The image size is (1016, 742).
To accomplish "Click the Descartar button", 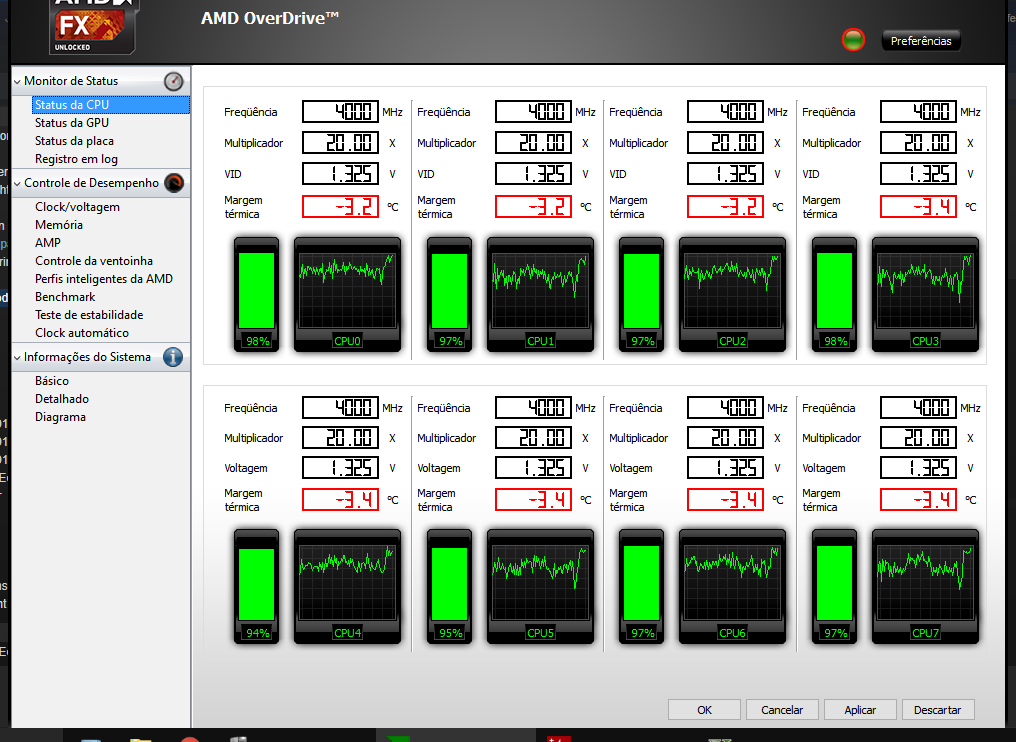I will click(x=938, y=710).
